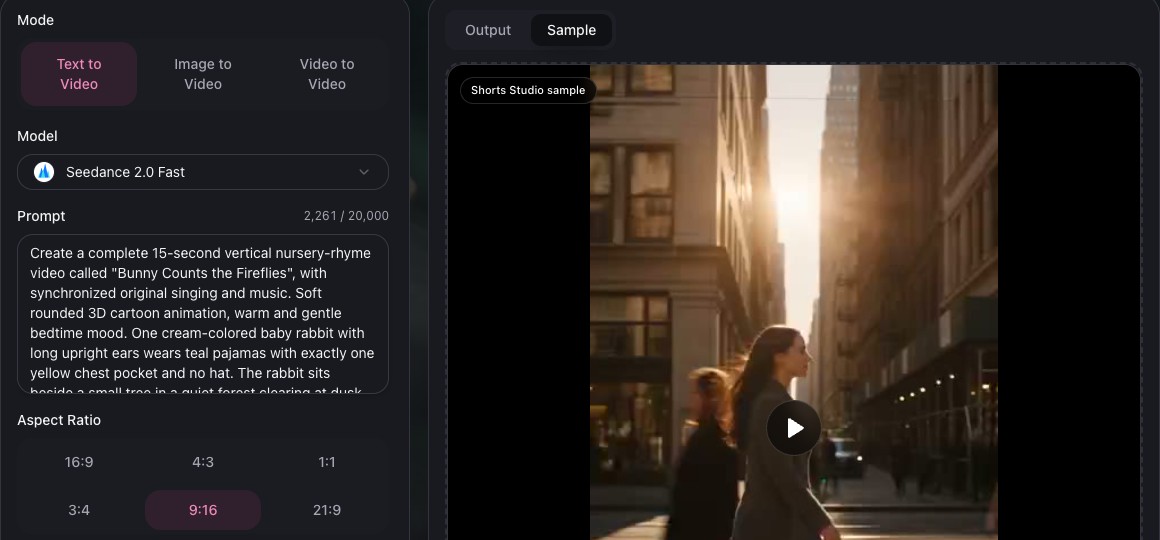Expand the model list chevron arrow
The image size is (1160, 540).
click(363, 172)
